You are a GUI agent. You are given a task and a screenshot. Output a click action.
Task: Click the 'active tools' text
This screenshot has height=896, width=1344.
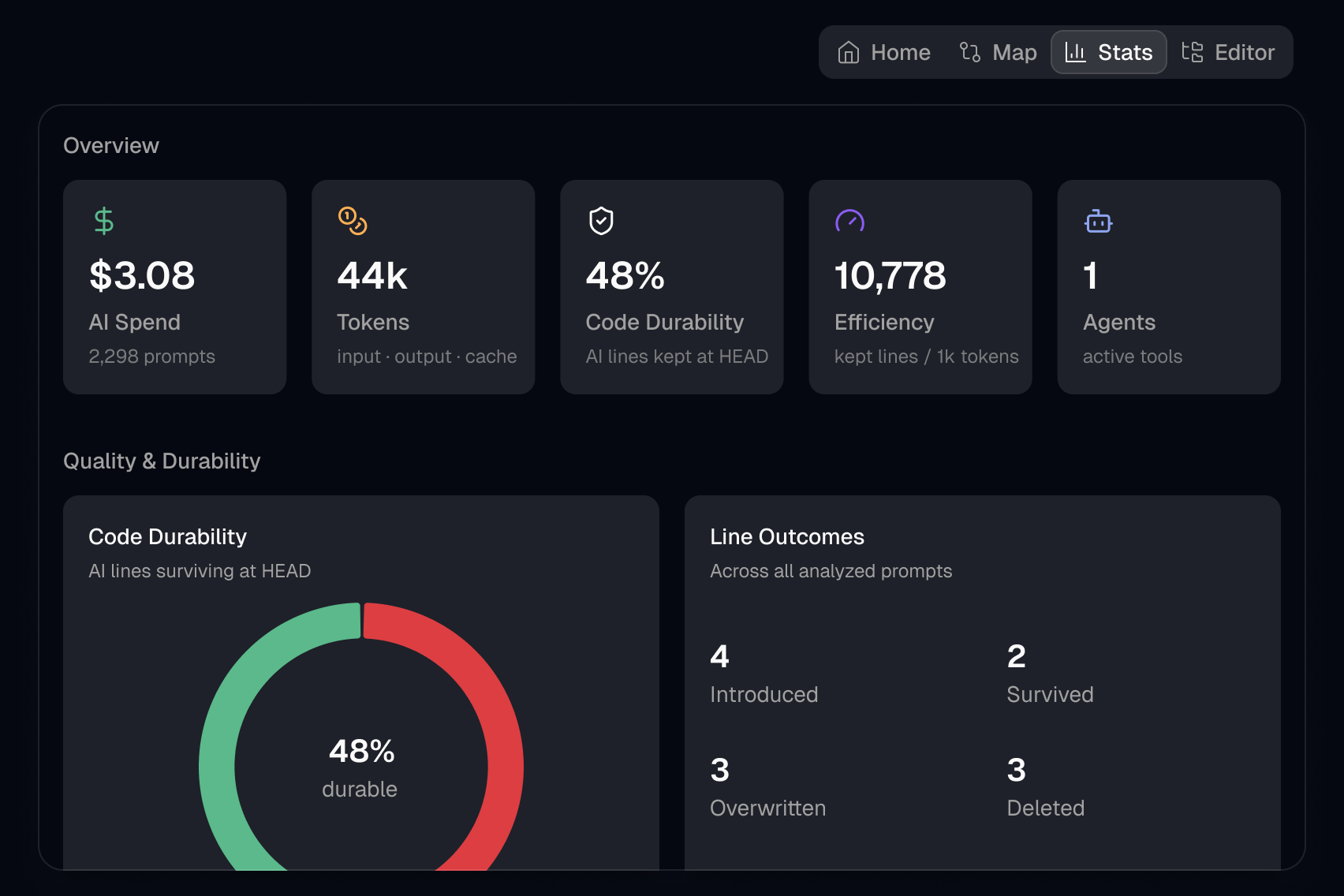(1133, 357)
